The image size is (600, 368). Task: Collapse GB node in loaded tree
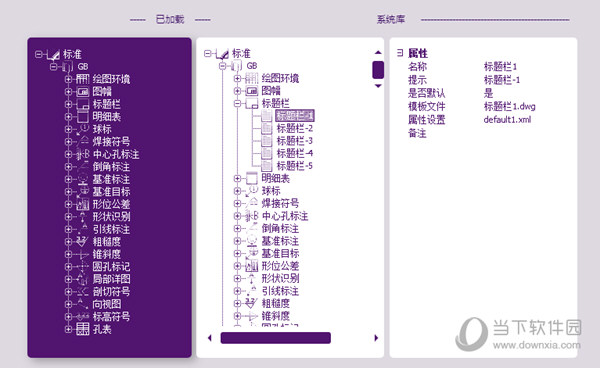tap(54, 67)
